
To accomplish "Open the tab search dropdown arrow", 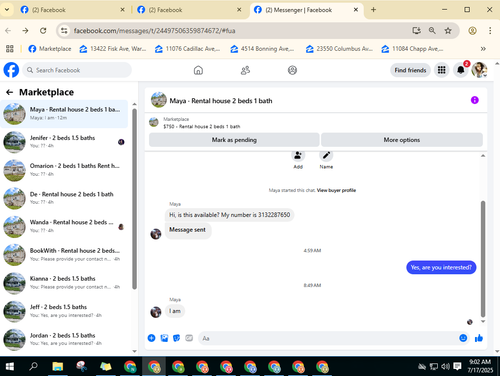I will coord(7,10).
